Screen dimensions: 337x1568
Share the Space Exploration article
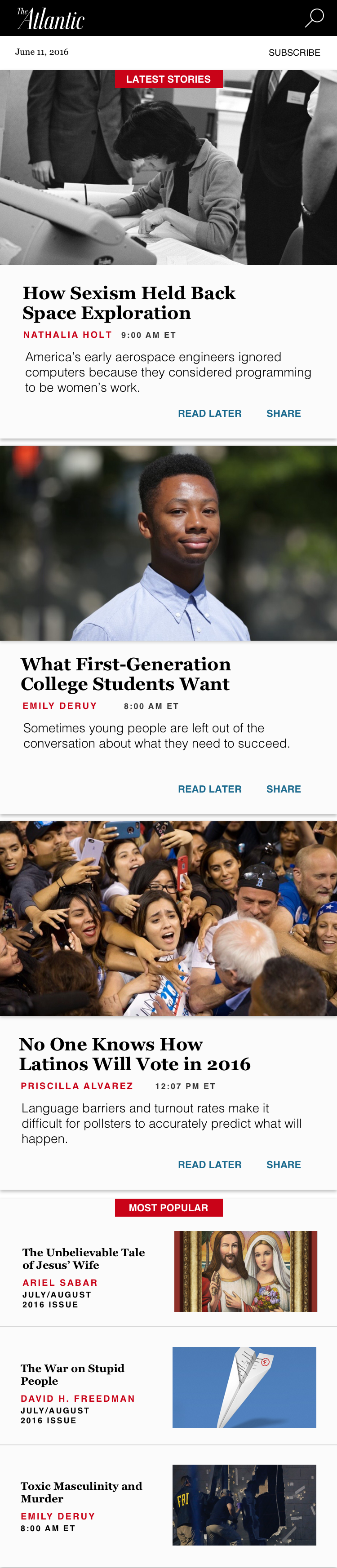tap(284, 413)
